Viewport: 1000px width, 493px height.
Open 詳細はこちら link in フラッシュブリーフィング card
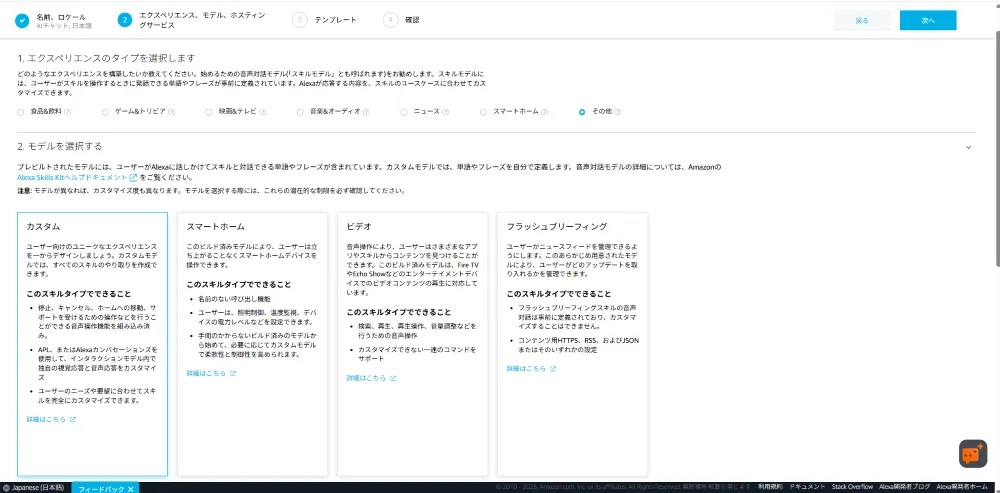(x=527, y=369)
